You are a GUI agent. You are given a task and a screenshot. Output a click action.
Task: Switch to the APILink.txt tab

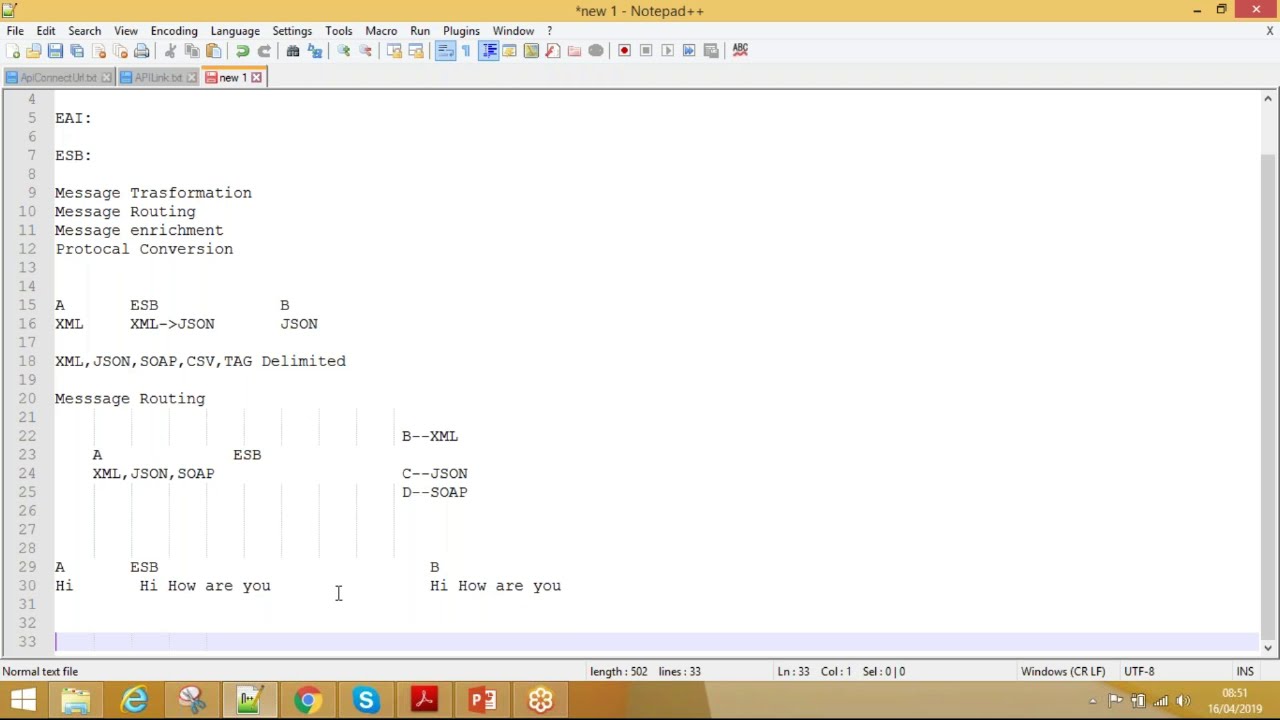(158, 77)
